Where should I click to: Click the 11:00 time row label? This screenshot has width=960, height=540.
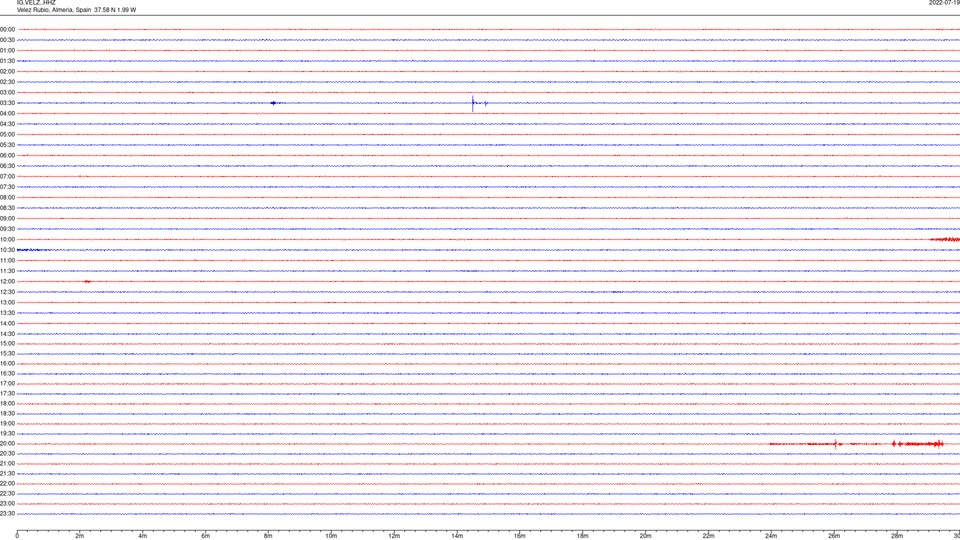[7, 260]
